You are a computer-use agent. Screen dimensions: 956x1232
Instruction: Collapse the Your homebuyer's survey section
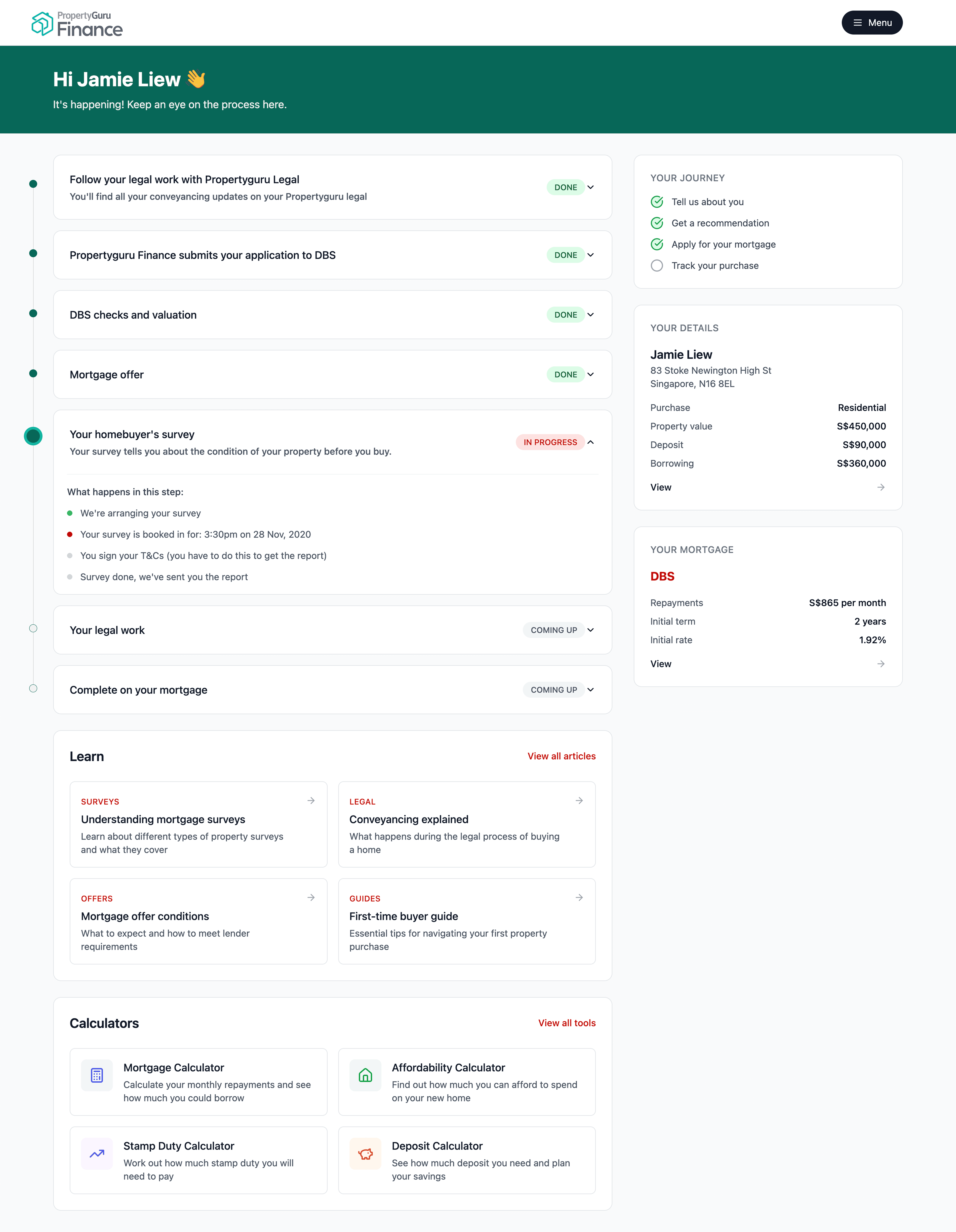tap(590, 442)
